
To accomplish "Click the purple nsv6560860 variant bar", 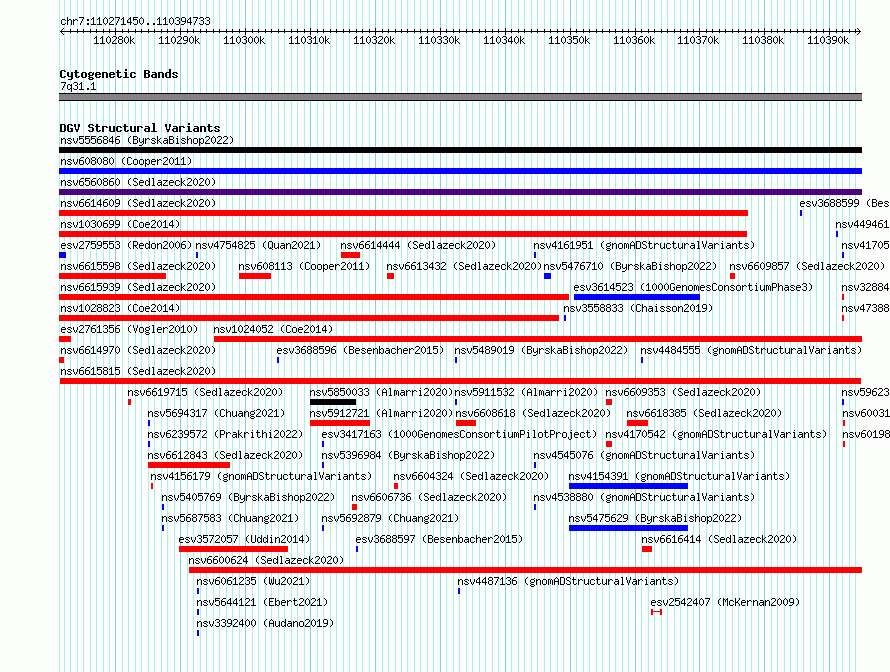I will pyautogui.click(x=460, y=192).
